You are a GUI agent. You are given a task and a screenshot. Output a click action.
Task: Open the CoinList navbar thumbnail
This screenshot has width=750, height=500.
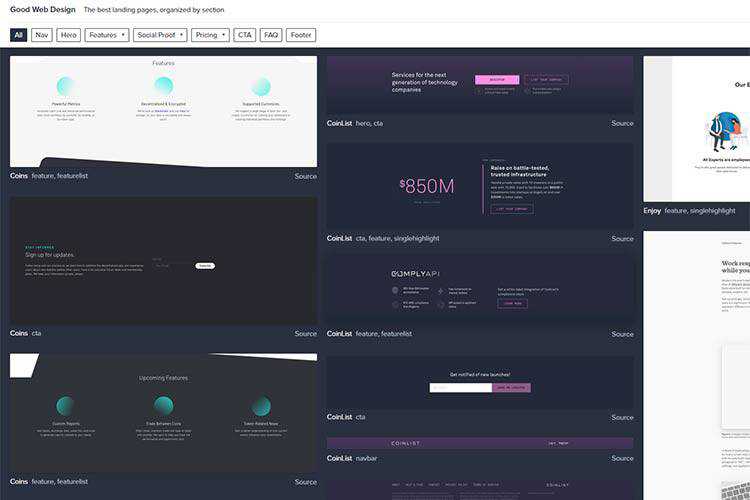pyautogui.click(x=479, y=443)
